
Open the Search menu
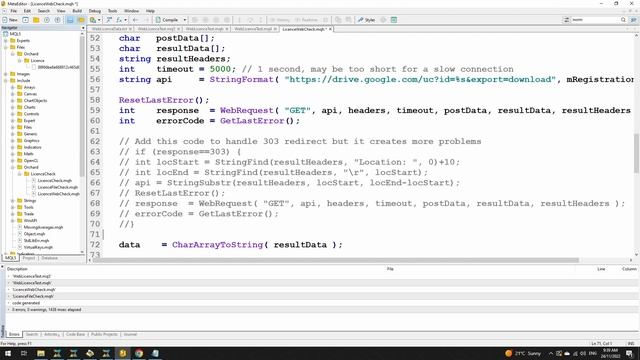(x=44, y=11)
